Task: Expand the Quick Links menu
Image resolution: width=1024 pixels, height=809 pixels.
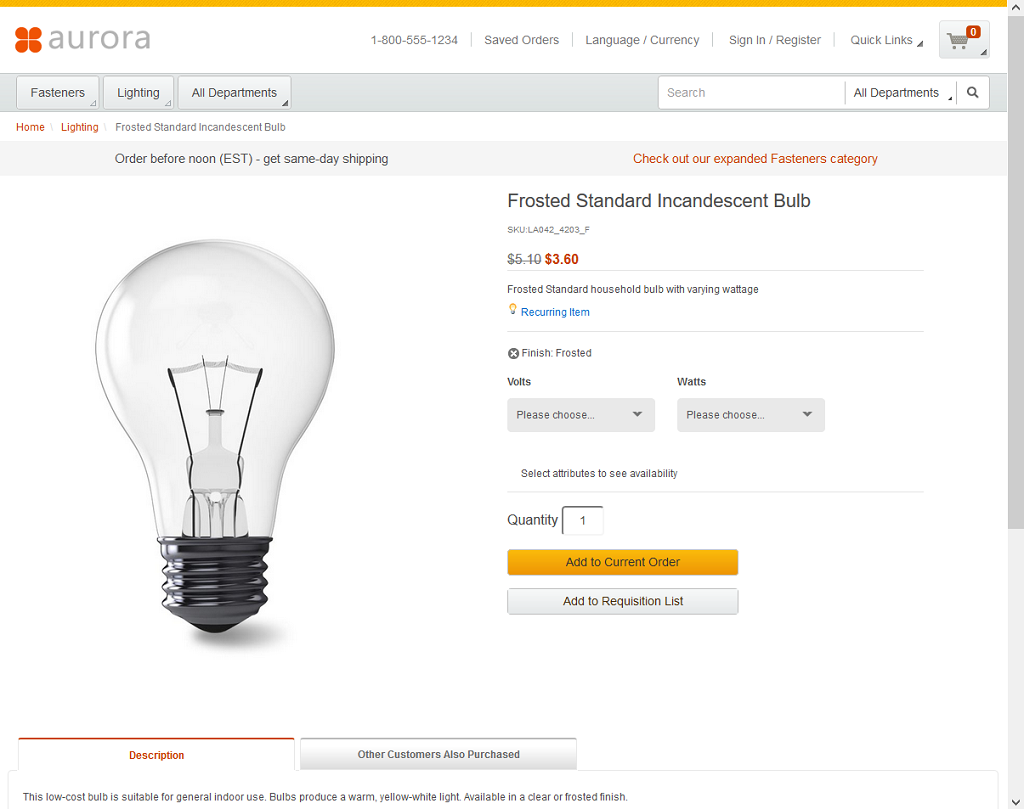Action: (886, 40)
